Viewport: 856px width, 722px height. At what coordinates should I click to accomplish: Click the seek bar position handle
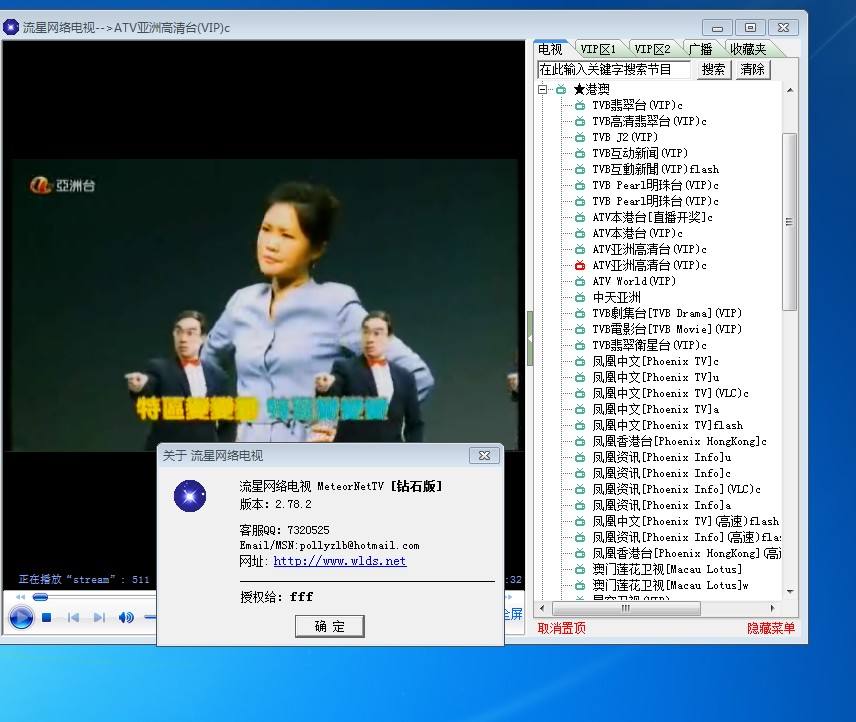40,597
